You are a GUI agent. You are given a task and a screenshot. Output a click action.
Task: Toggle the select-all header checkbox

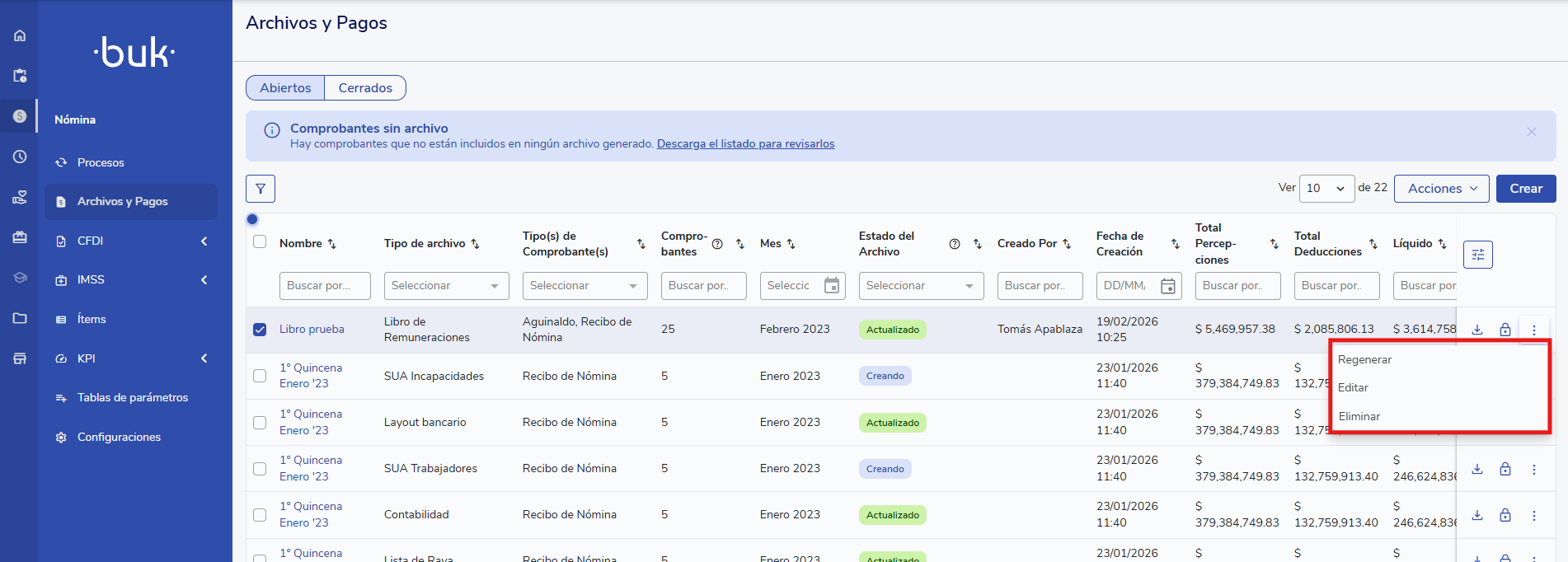(x=260, y=242)
